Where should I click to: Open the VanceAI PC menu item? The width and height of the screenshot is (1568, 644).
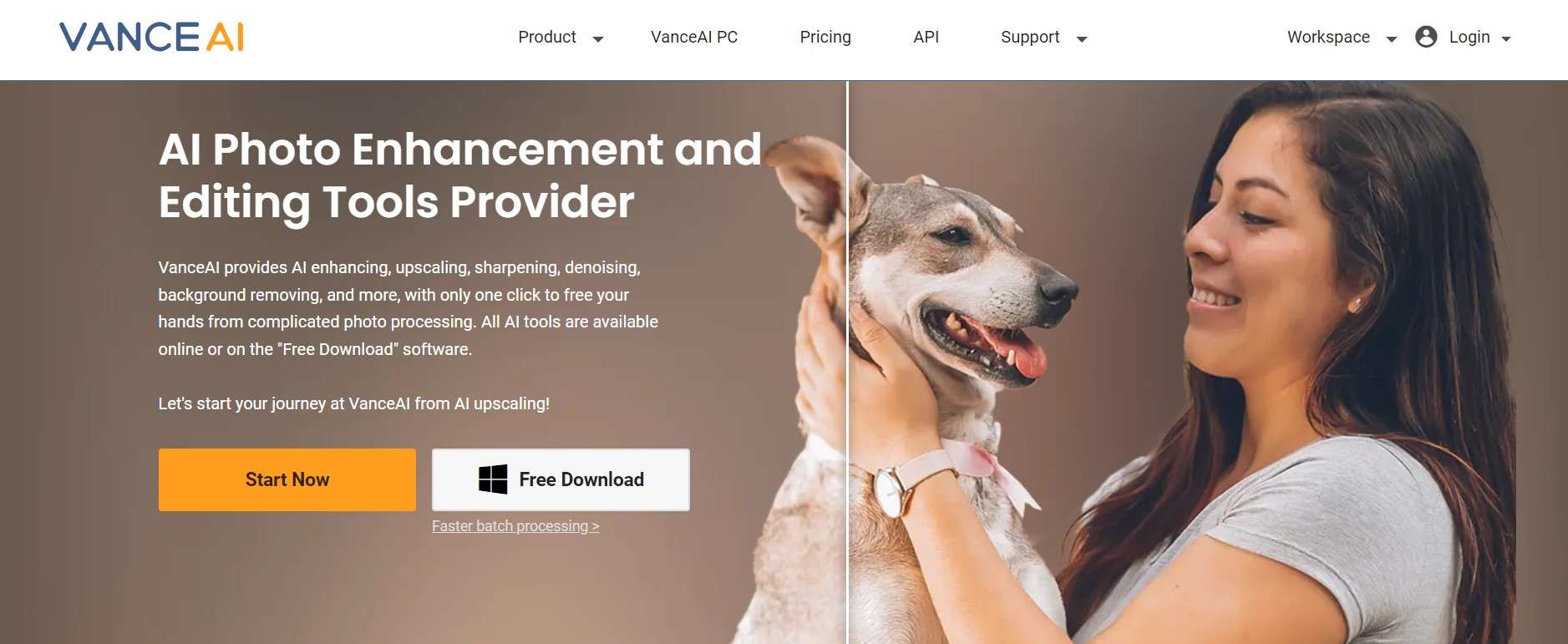(x=694, y=37)
